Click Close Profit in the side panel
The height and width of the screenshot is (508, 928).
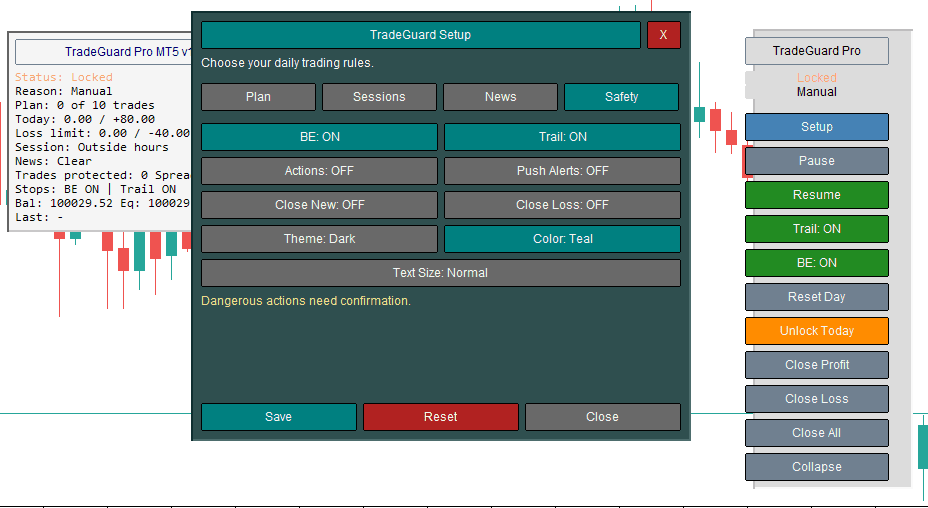(x=817, y=365)
